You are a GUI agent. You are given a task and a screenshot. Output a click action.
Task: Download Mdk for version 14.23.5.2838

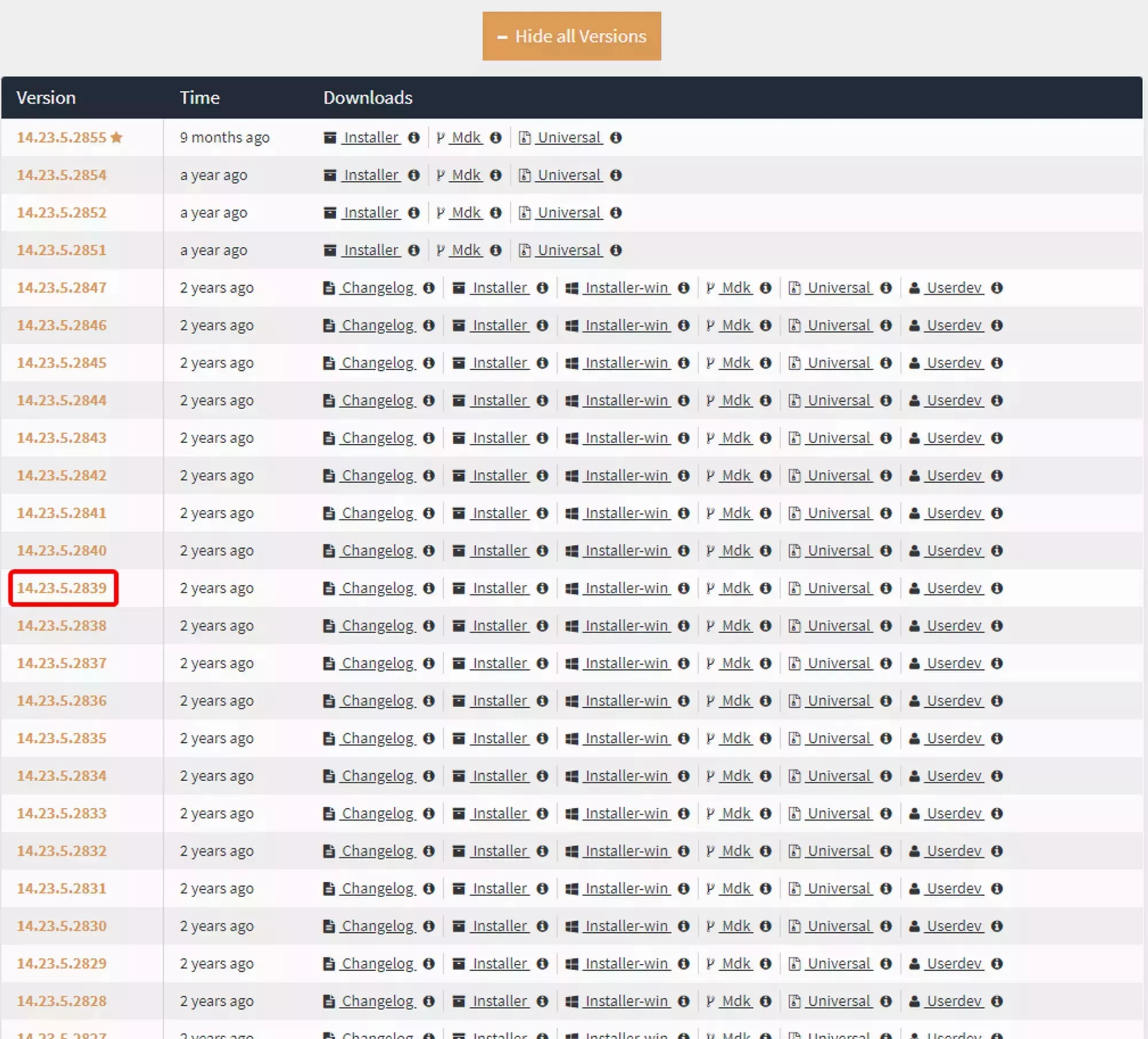[736, 626]
